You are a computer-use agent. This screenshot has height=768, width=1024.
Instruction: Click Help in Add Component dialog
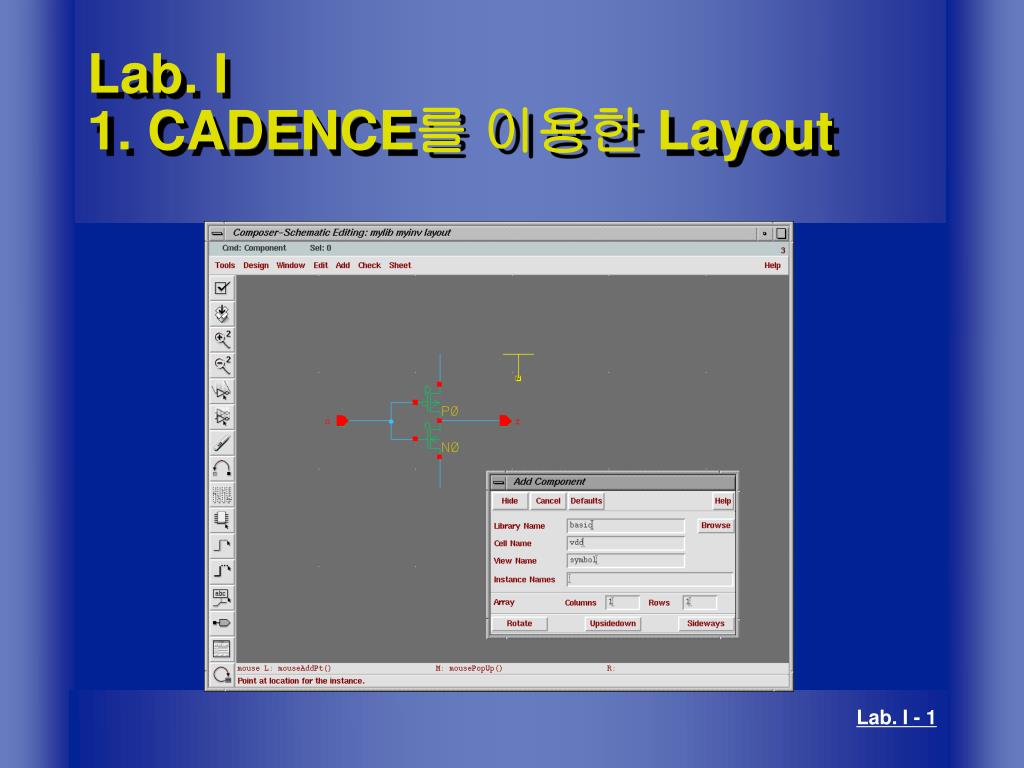722,501
